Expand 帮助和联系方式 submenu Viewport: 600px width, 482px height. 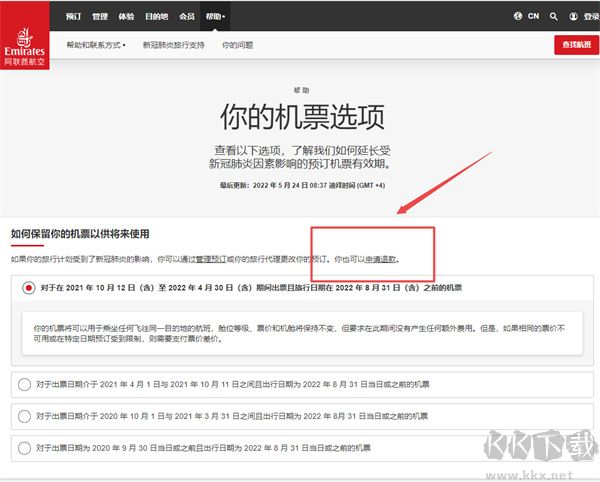(96, 45)
